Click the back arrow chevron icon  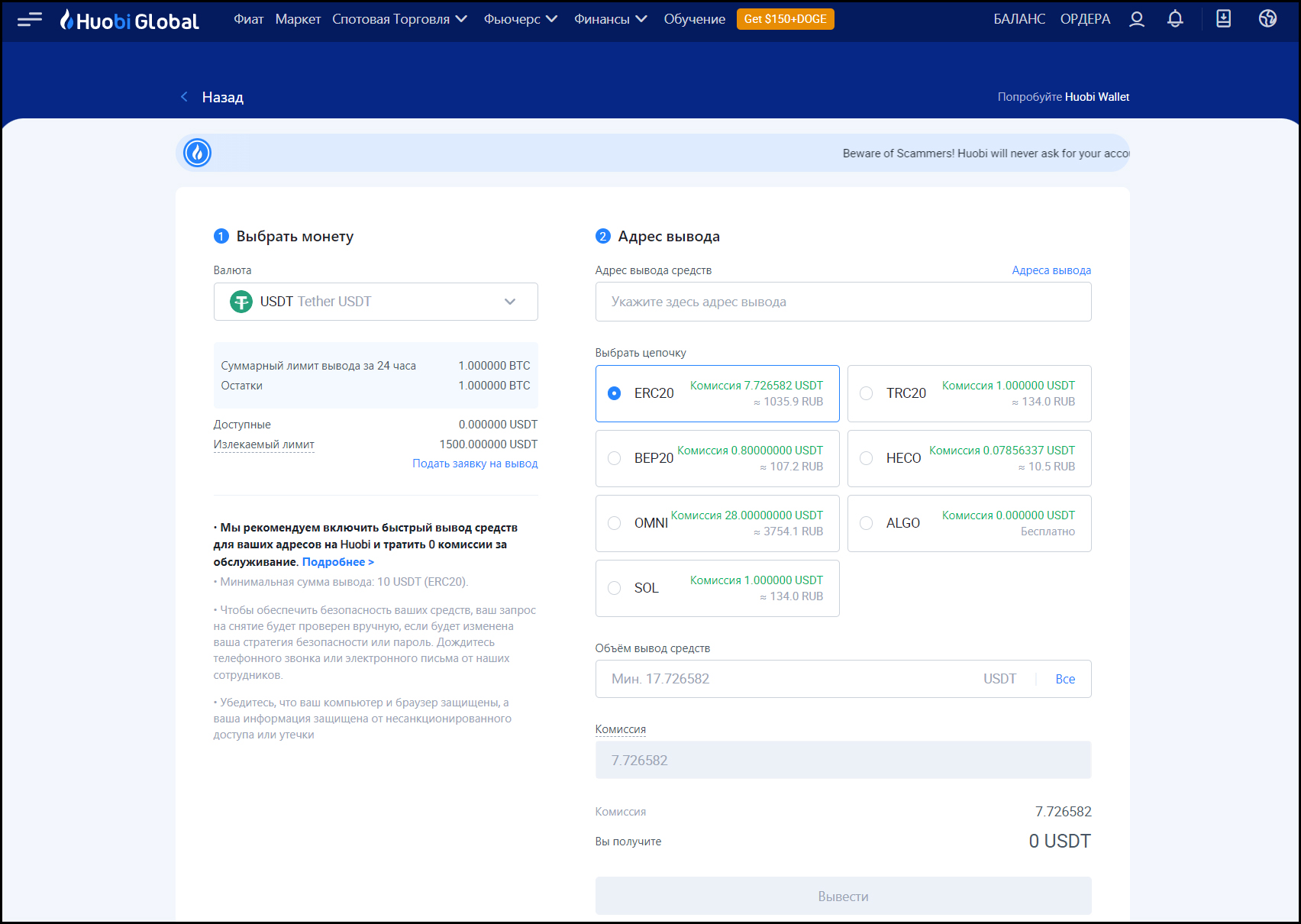point(184,96)
